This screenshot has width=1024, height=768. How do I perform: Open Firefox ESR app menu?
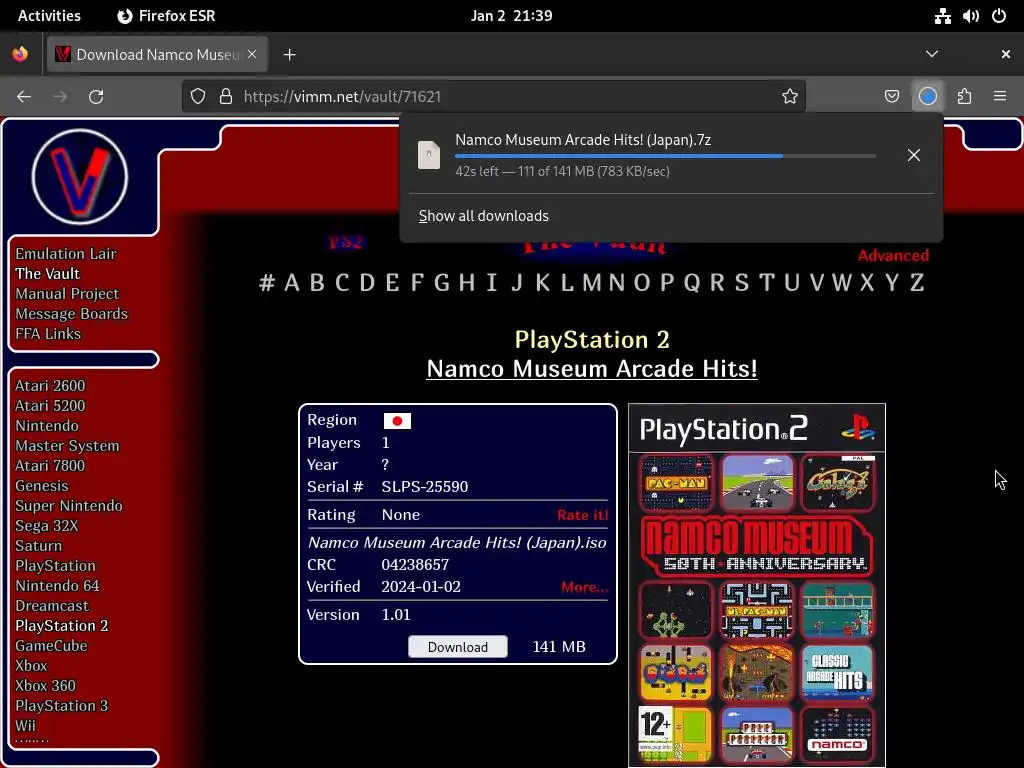[x=166, y=16]
